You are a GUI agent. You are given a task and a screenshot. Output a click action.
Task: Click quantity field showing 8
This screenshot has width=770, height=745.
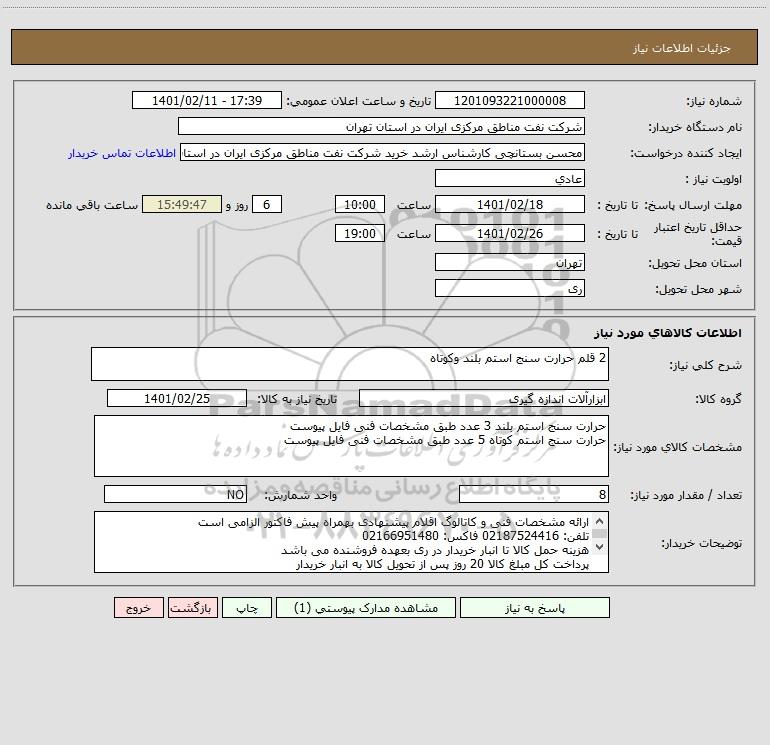point(534,495)
